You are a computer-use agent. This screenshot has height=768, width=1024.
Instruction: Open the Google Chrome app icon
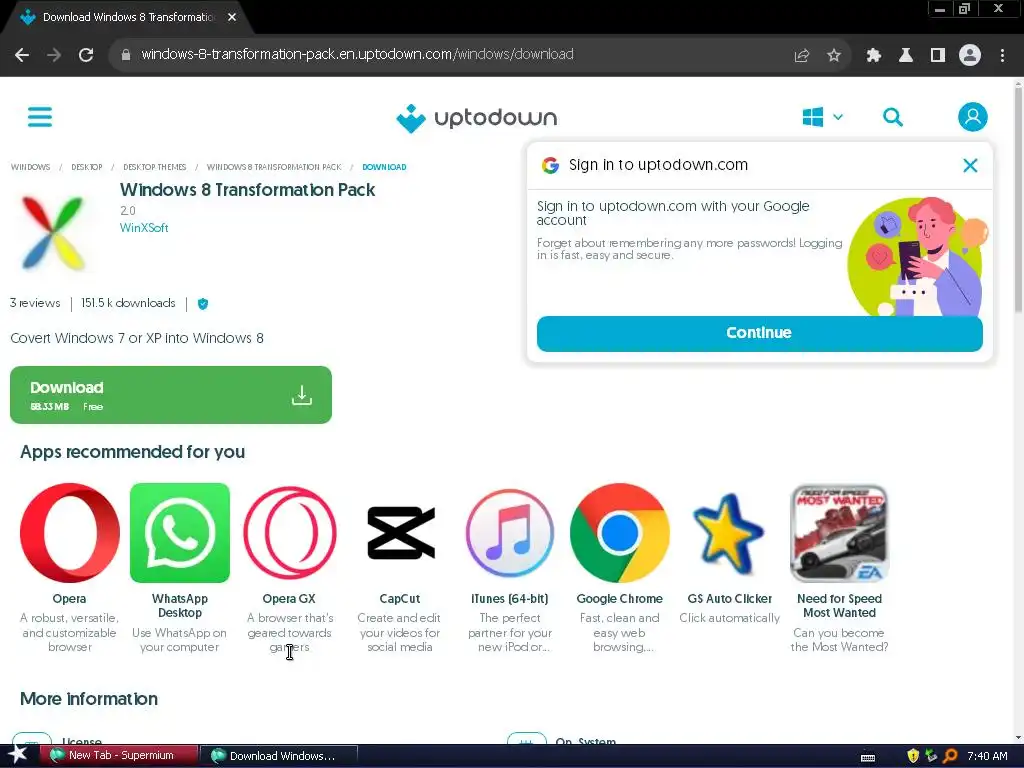click(x=620, y=532)
